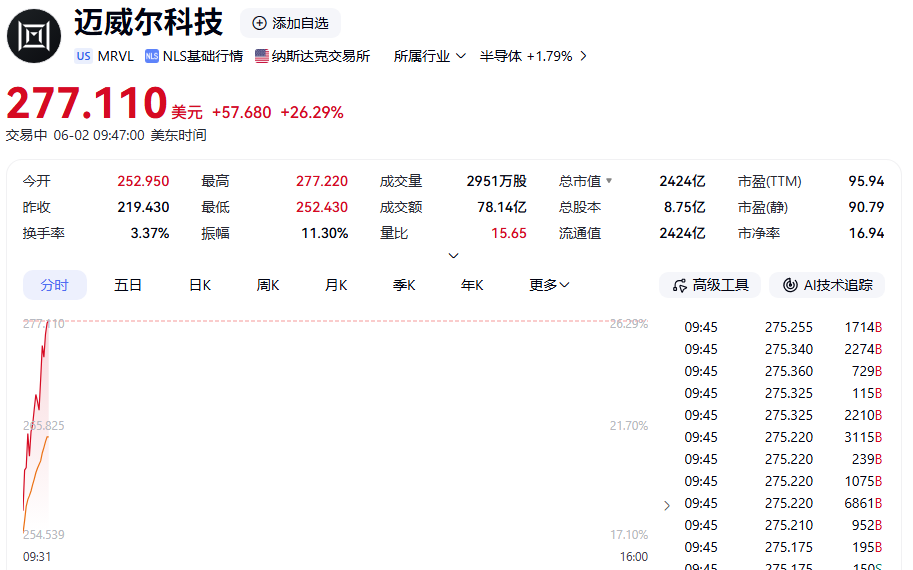Image resolution: width=913 pixels, height=570 pixels.
Task: Click the 市盈(TTM) value 95.94
Action: (866, 181)
